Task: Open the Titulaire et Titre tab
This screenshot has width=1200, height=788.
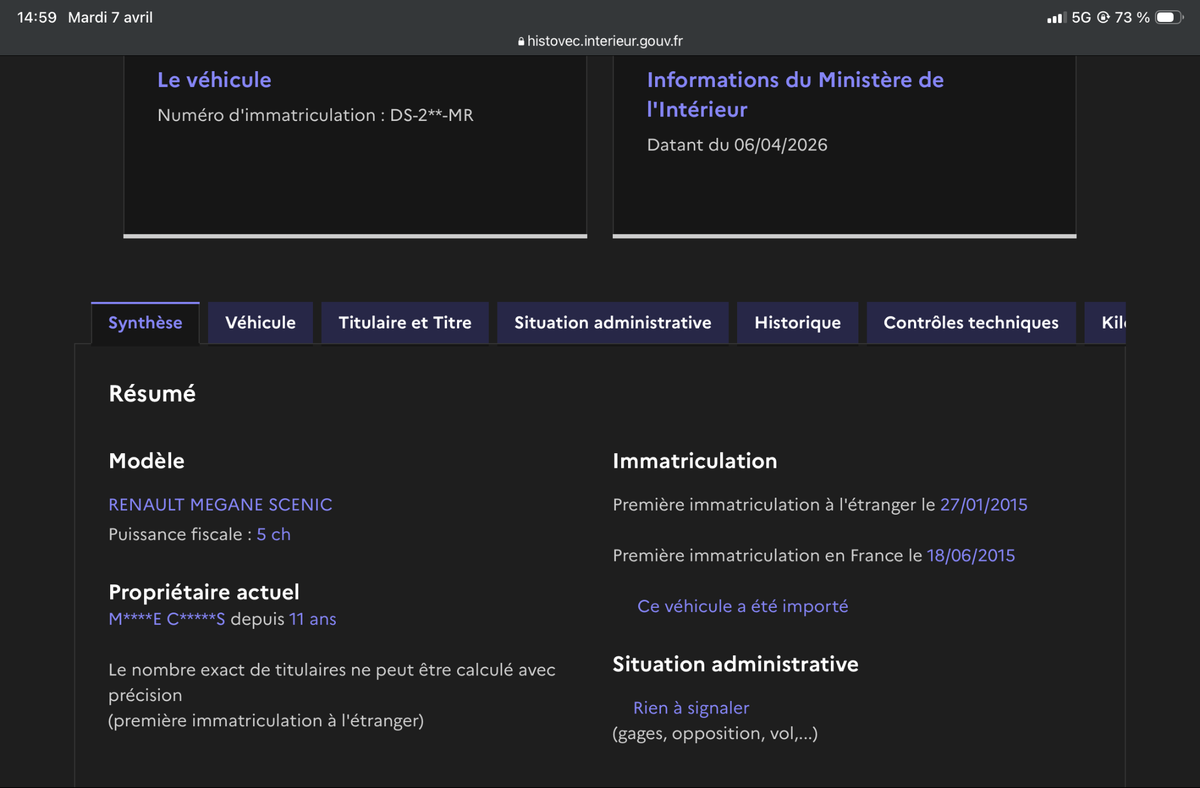Action: (405, 322)
